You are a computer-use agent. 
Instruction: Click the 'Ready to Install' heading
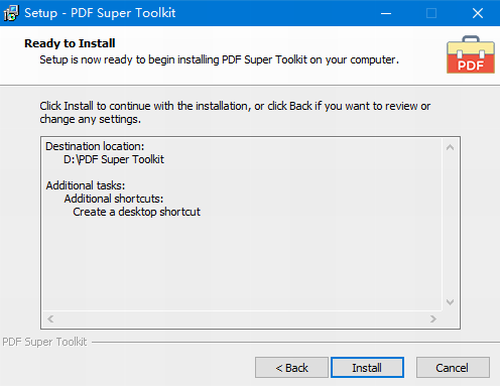click(x=70, y=43)
